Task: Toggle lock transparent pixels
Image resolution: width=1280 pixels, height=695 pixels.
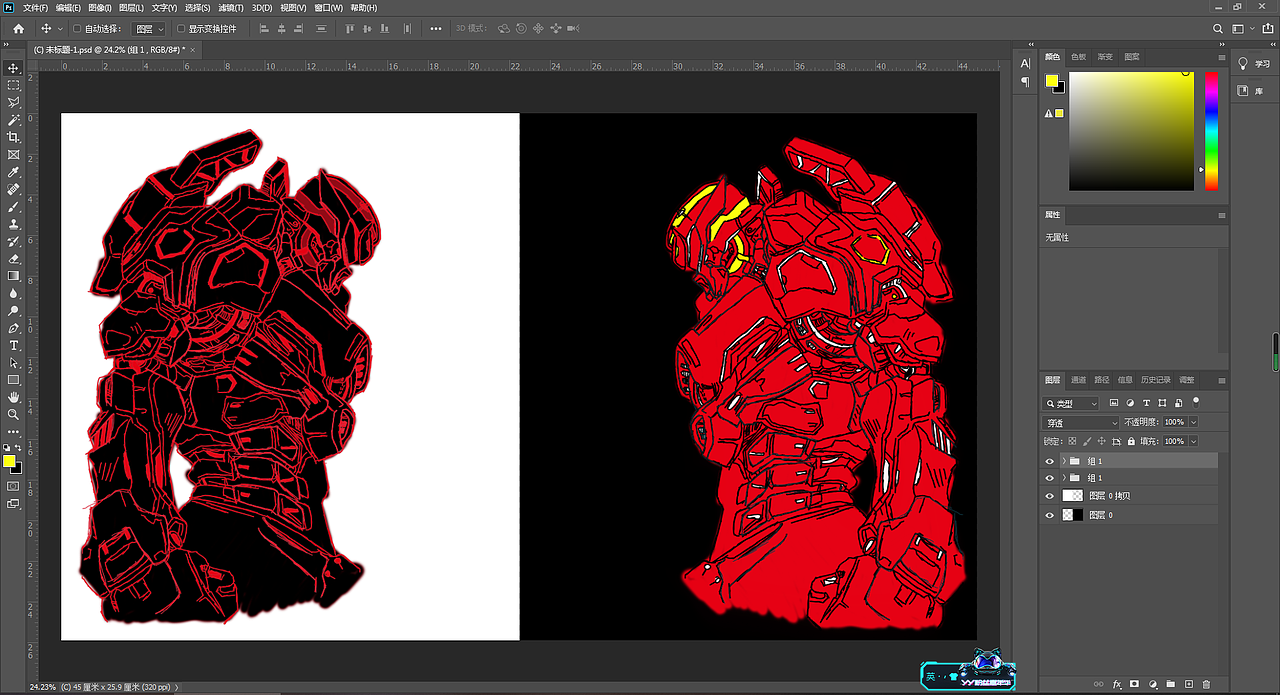Action: coord(1072,441)
